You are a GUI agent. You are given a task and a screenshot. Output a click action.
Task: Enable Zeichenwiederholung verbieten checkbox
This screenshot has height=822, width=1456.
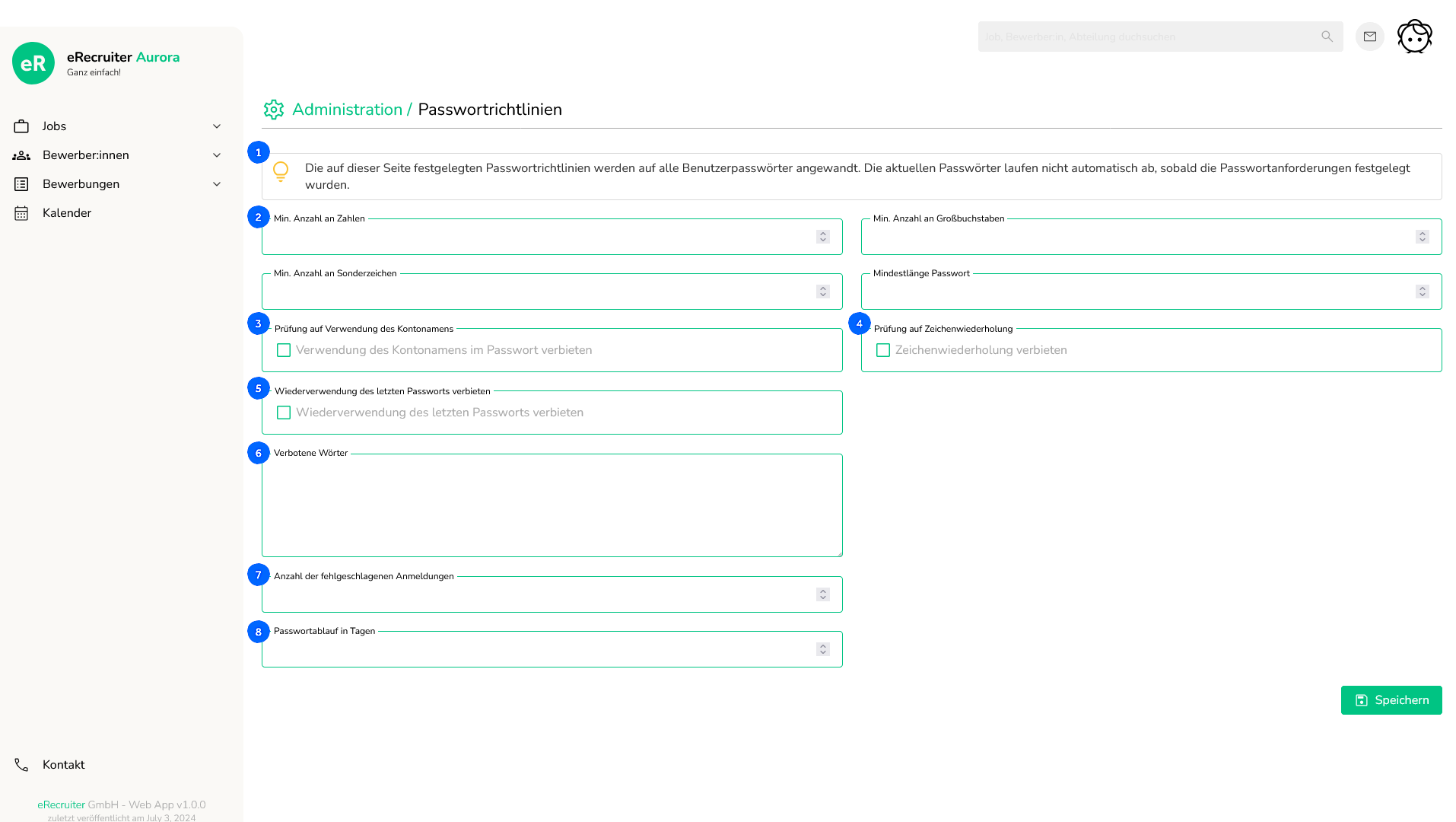pos(883,350)
